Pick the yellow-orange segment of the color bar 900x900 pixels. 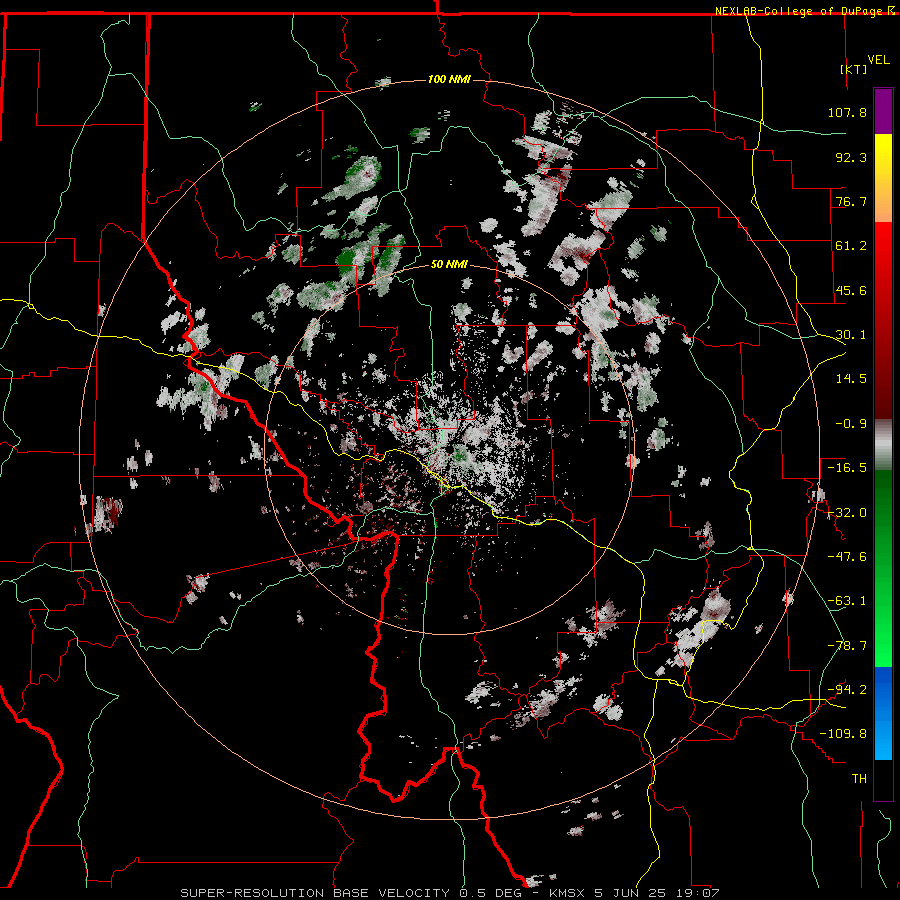point(883,178)
